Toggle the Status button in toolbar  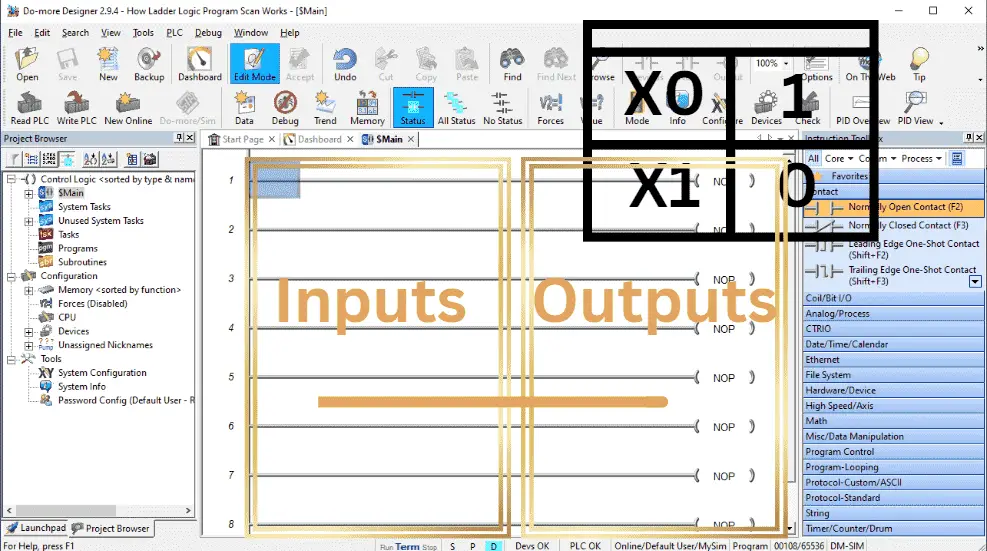pyautogui.click(x=413, y=108)
